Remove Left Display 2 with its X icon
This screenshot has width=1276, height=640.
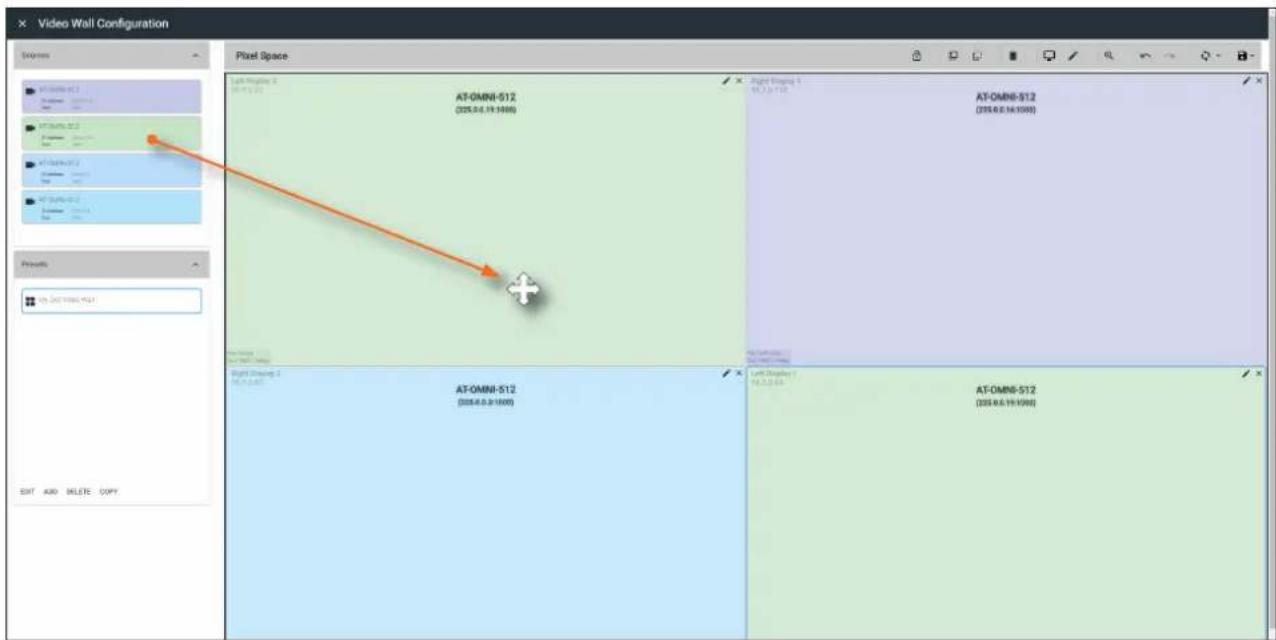[x=738, y=80]
